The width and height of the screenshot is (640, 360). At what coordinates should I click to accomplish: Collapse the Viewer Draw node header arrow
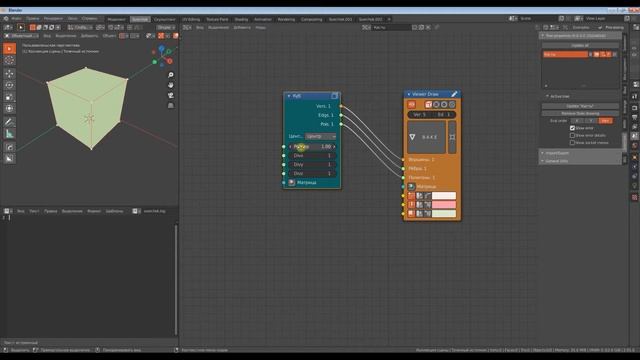pos(409,94)
